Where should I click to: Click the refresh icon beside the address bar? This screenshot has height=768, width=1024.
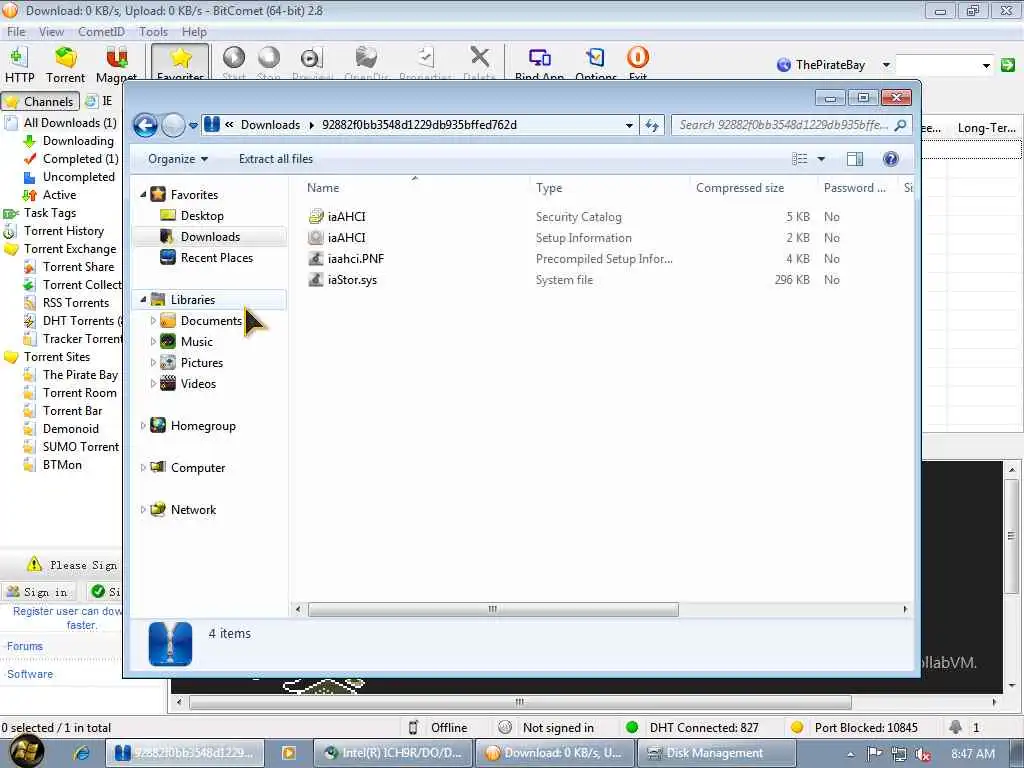tap(652, 125)
